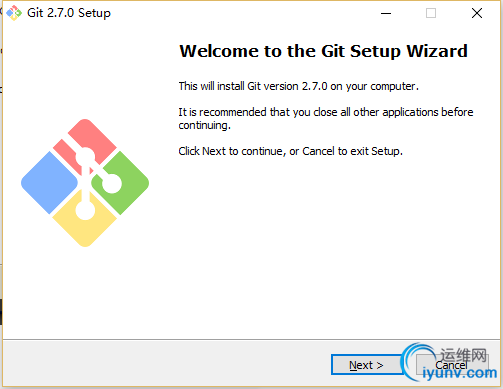Image resolution: width=503 pixels, height=389 pixels.
Task: Click the Cancel button
Action: [452, 365]
